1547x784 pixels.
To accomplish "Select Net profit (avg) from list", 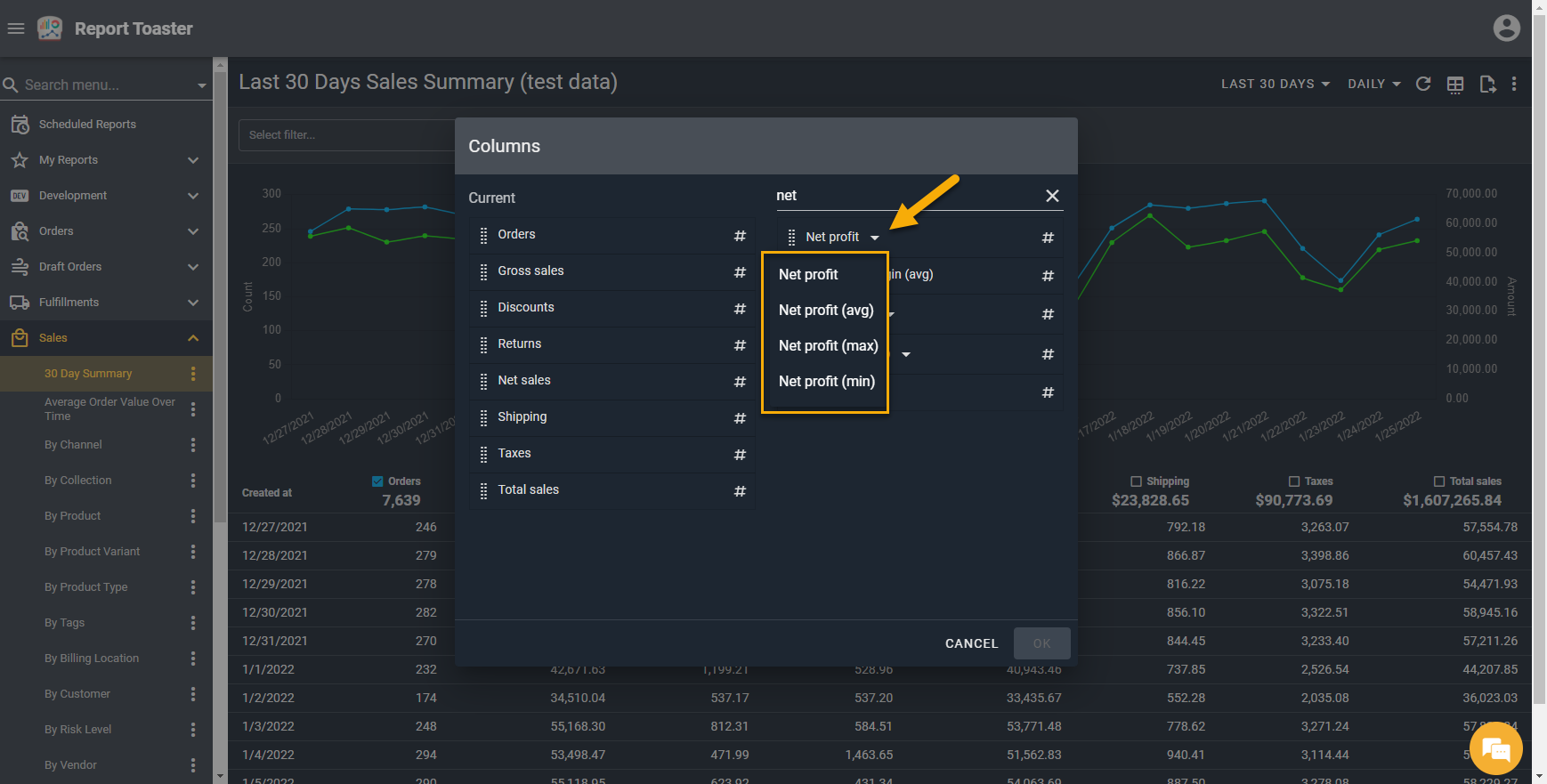I will click(x=826, y=311).
